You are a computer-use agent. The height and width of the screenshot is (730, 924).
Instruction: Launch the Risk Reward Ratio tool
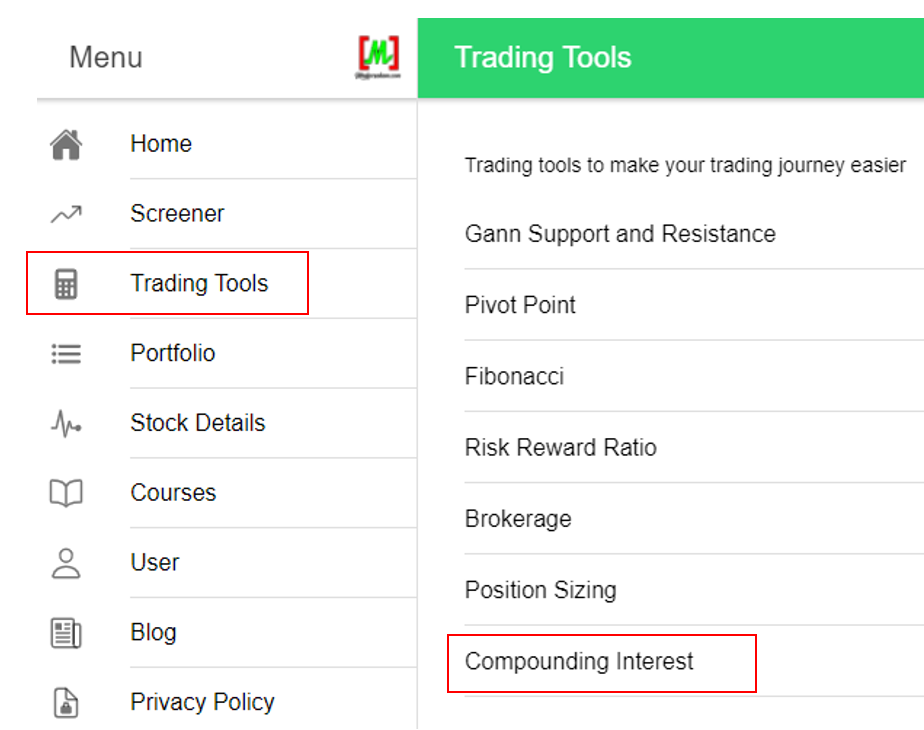point(561,448)
